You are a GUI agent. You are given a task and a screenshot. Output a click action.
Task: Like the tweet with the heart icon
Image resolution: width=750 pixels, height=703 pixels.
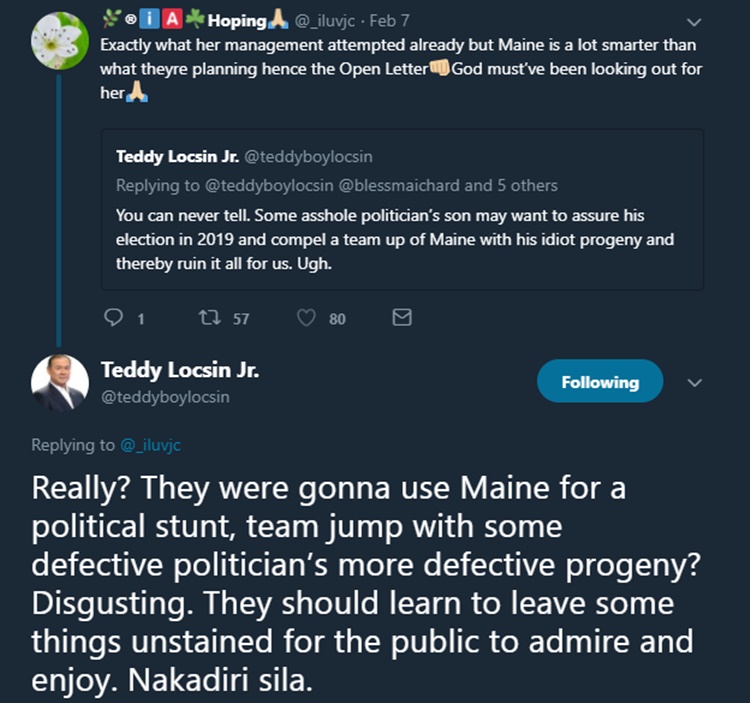click(308, 318)
